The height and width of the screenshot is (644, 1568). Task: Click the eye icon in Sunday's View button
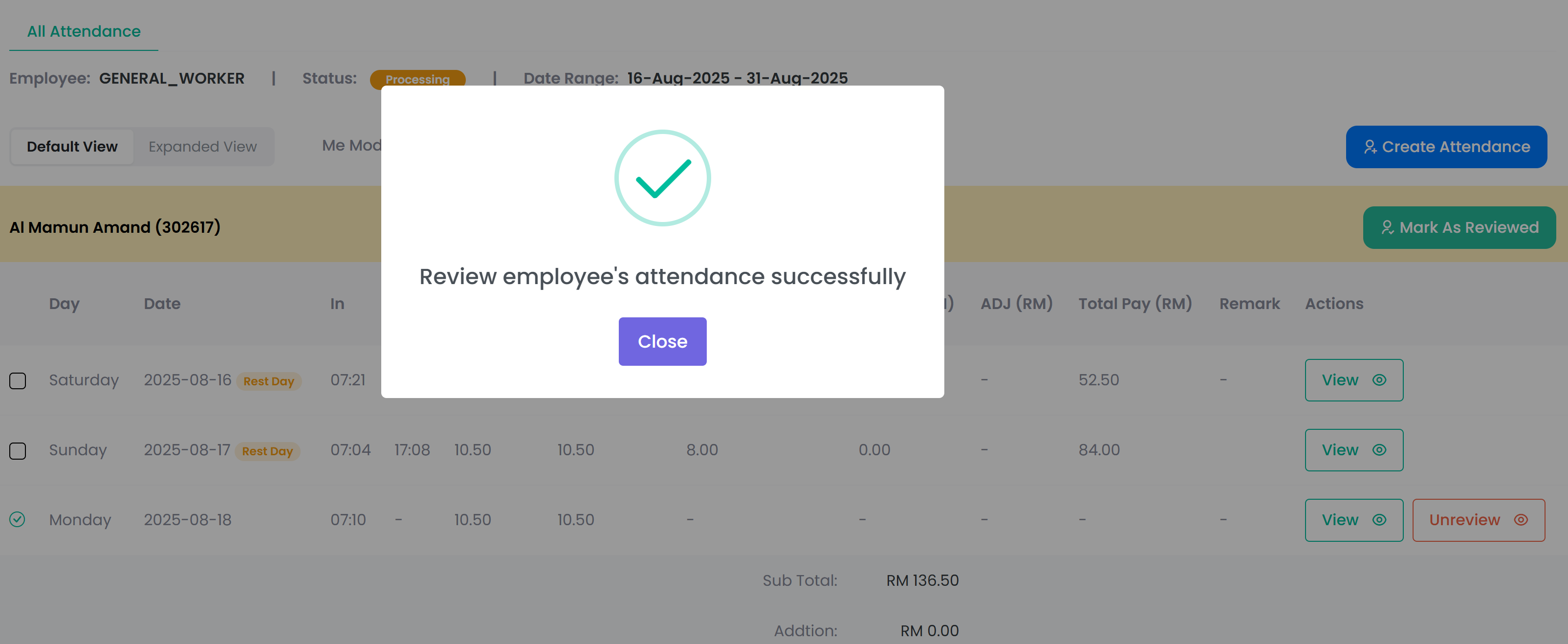coord(1379,450)
